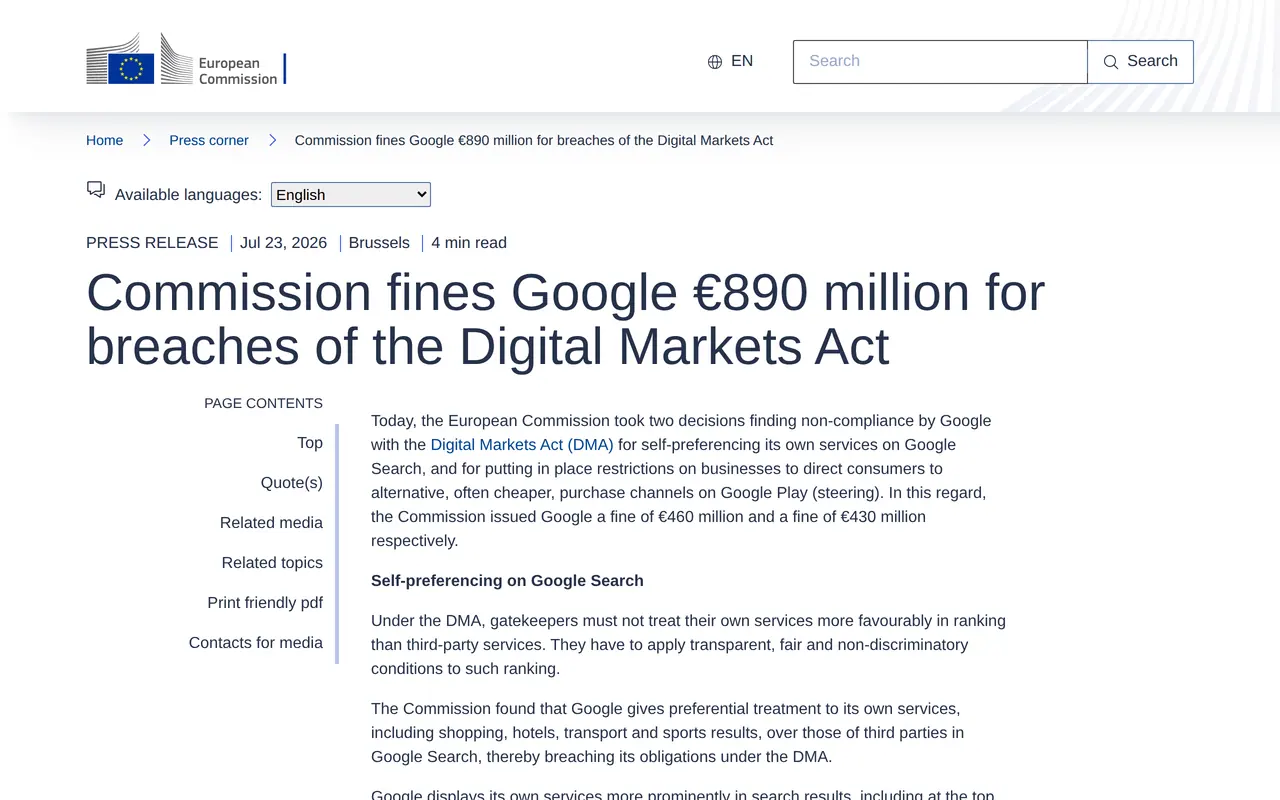Open Print friendly pdf link

[x=265, y=603]
